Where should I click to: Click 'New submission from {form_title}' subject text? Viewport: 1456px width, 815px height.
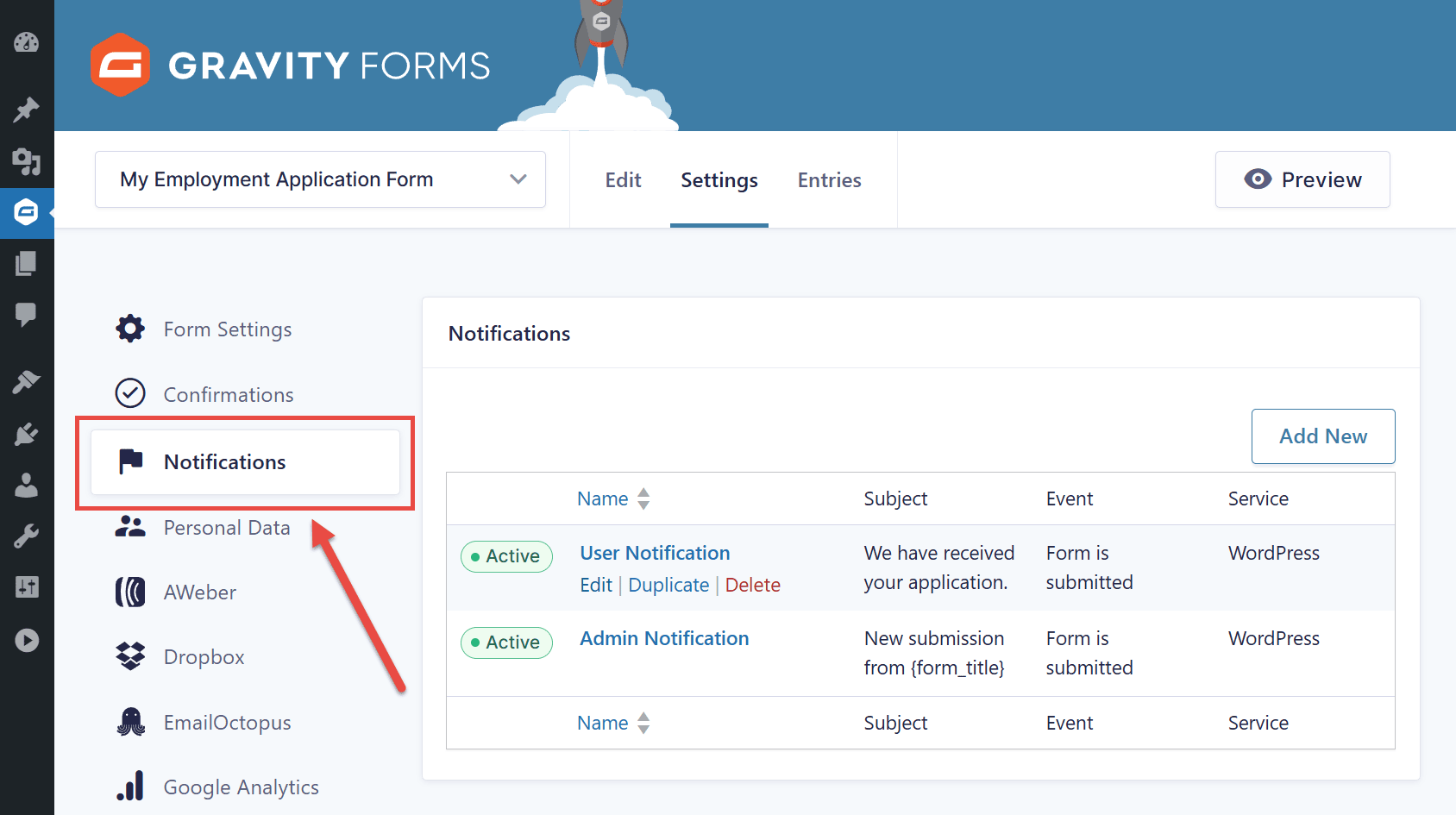934,653
